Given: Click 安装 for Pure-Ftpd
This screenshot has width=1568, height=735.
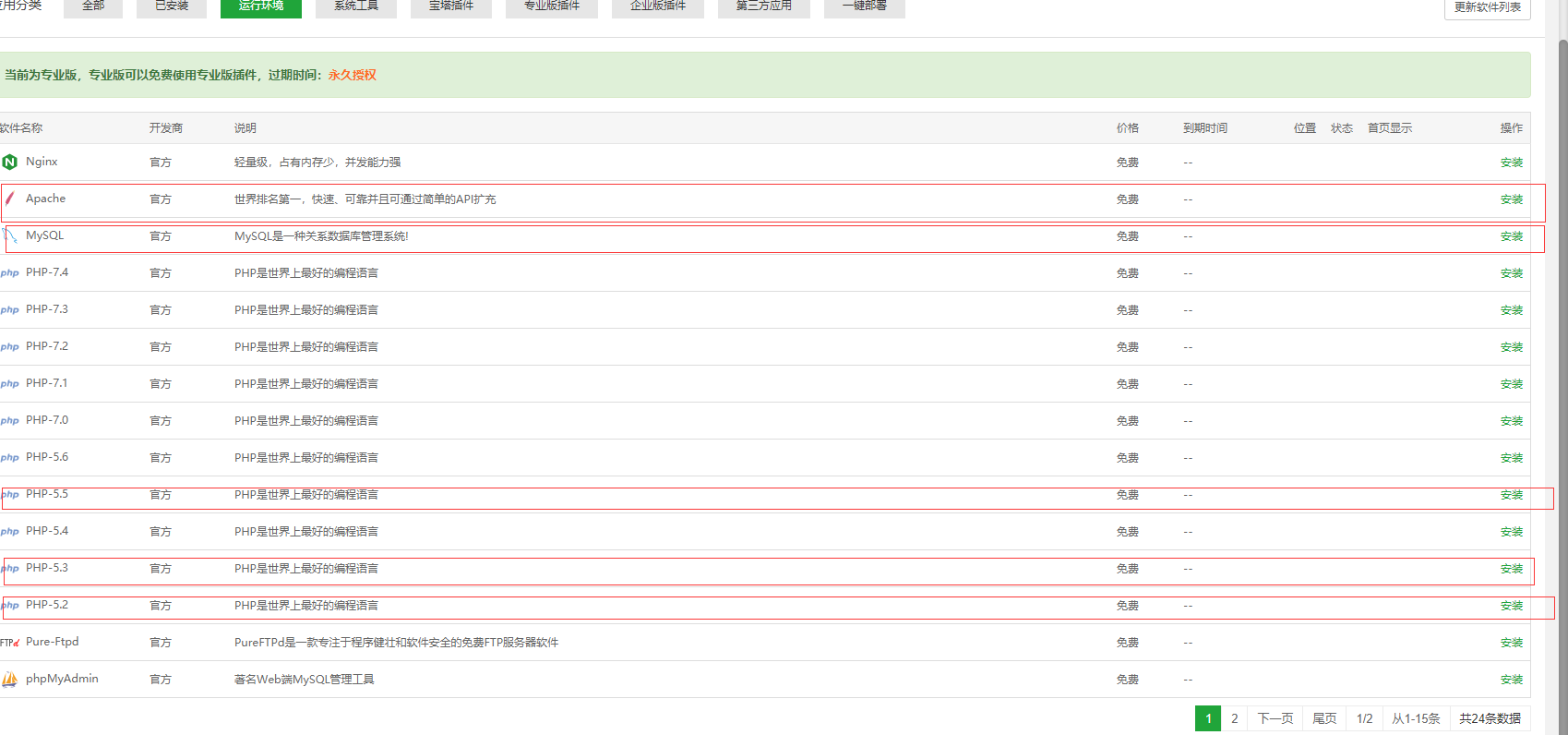Looking at the screenshot, I should [1512, 643].
